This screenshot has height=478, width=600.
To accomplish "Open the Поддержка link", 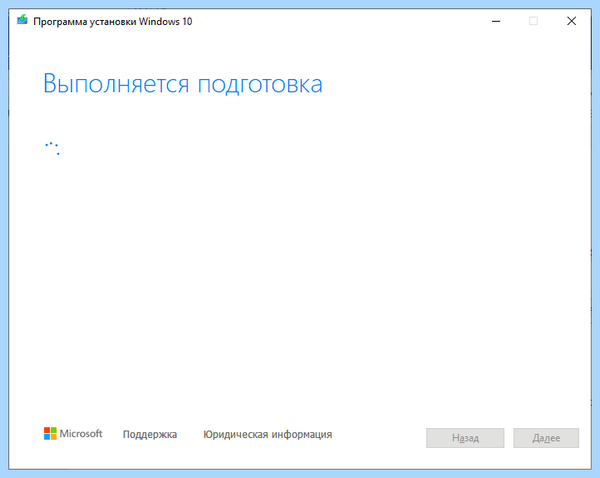I will point(150,434).
